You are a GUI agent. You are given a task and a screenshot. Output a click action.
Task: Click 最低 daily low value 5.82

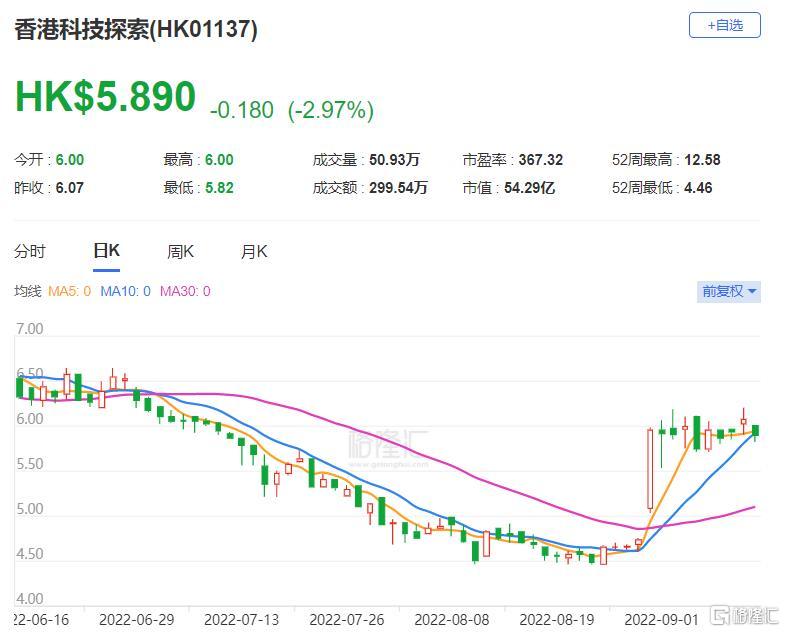coord(219,188)
